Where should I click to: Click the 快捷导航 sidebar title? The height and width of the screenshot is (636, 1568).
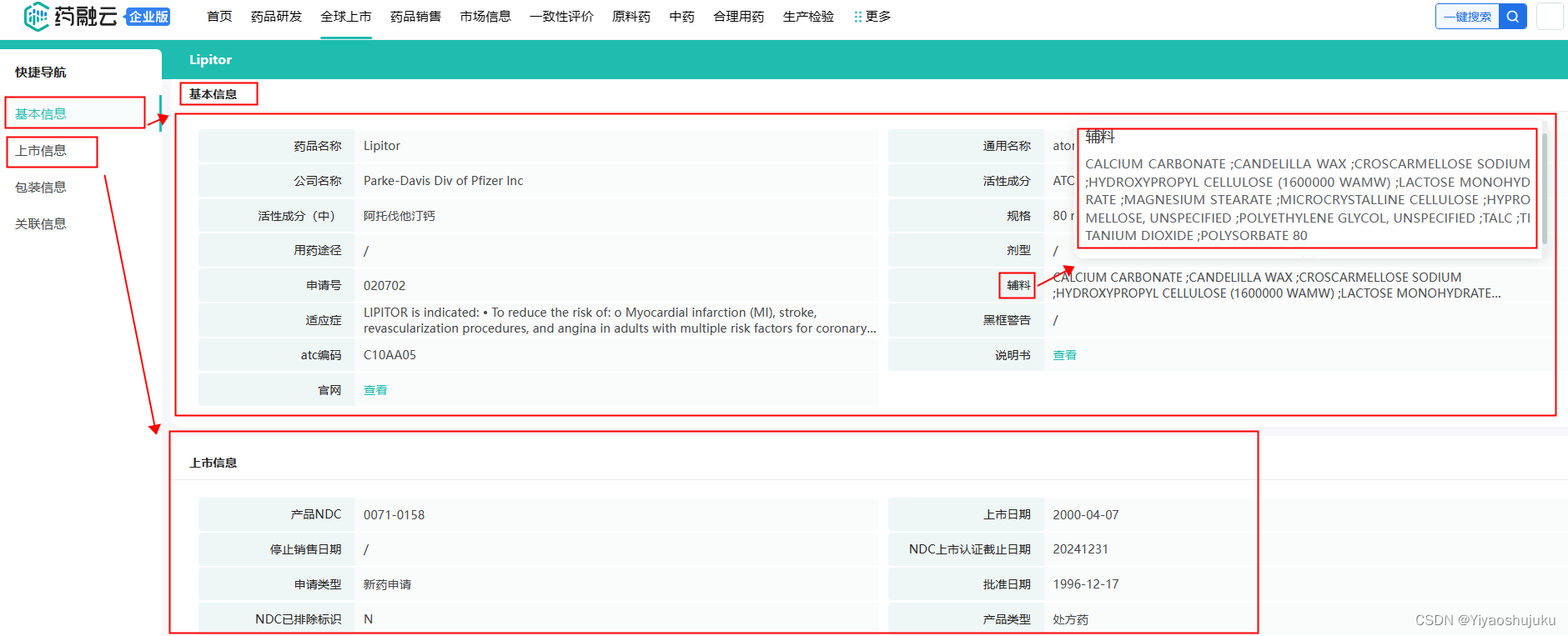pyautogui.click(x=40, y=73)
